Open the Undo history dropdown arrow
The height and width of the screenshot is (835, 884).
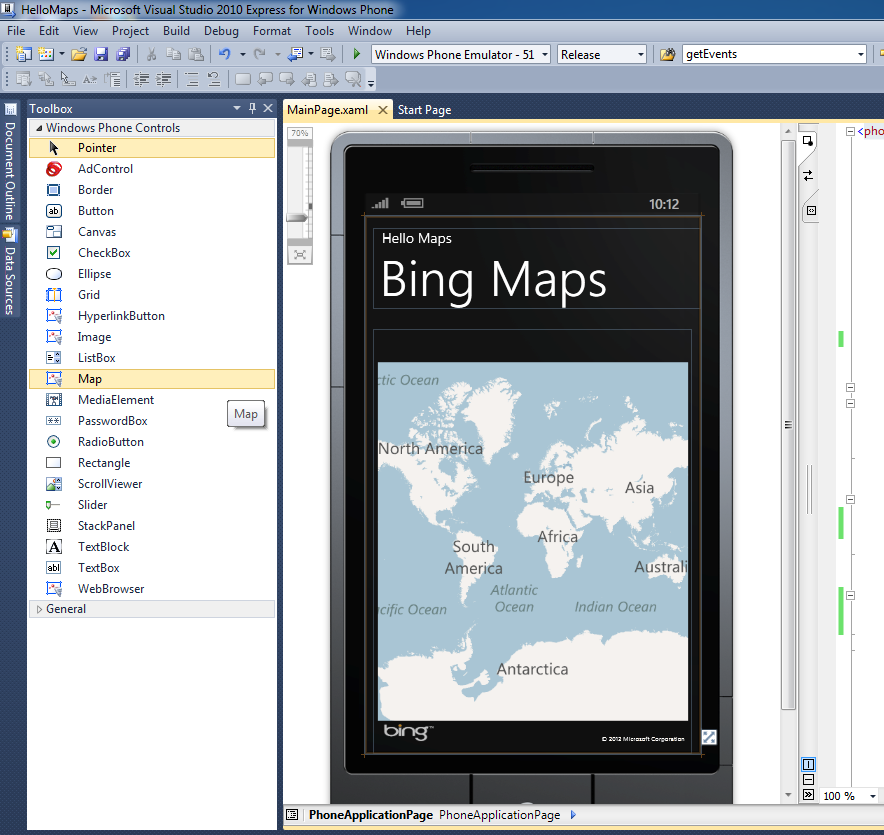click(x=242, y=55)
